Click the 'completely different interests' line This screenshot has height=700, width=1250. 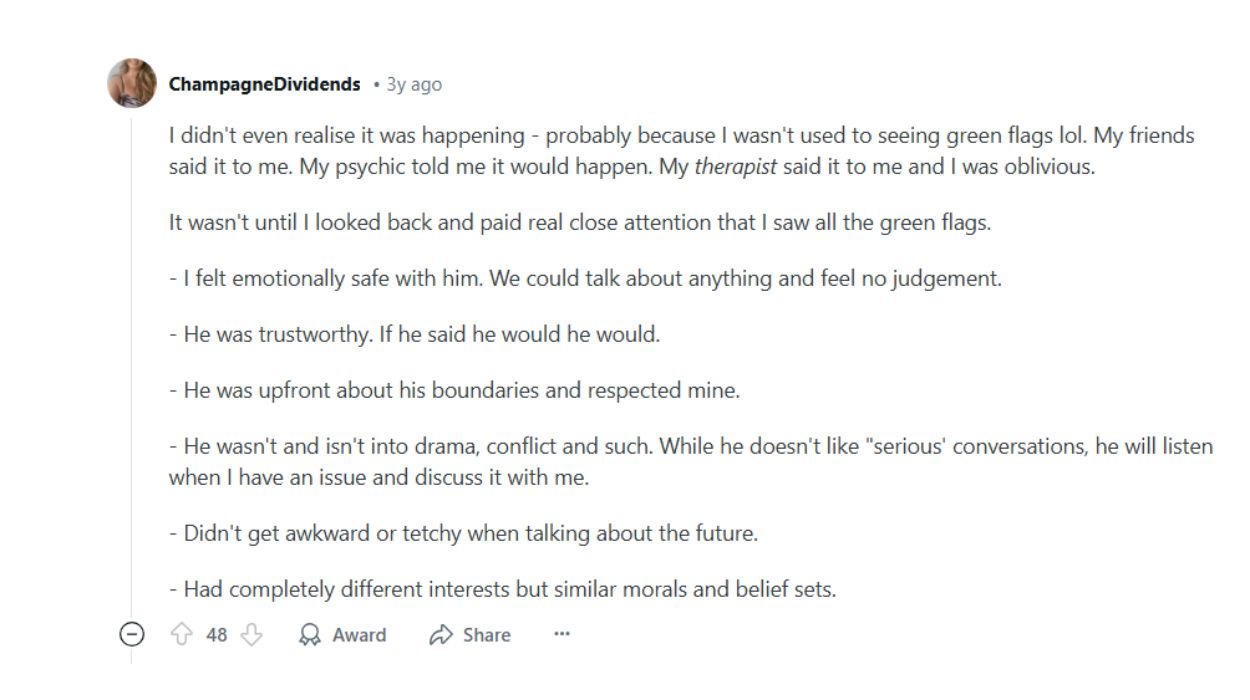point(502,590)
